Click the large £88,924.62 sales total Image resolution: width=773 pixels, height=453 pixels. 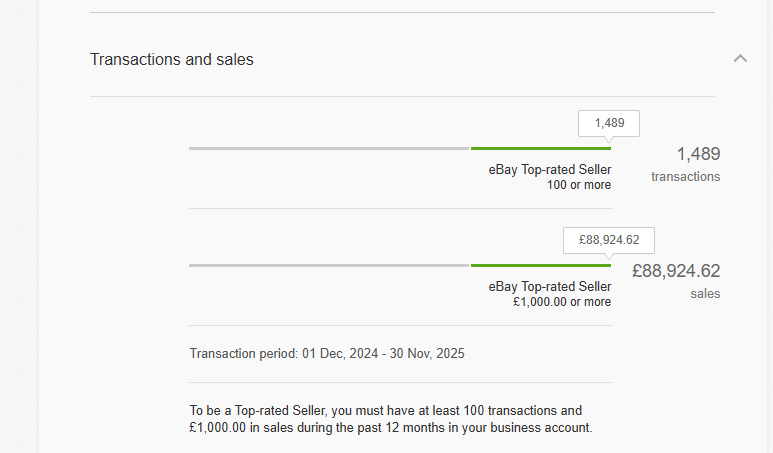(676, 271)
